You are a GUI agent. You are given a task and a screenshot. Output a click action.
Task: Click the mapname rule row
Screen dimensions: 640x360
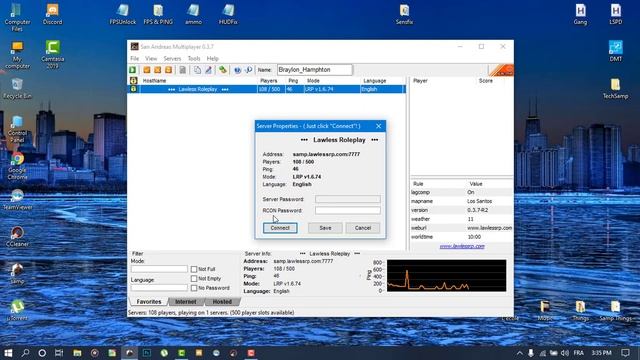coord(462,201)
